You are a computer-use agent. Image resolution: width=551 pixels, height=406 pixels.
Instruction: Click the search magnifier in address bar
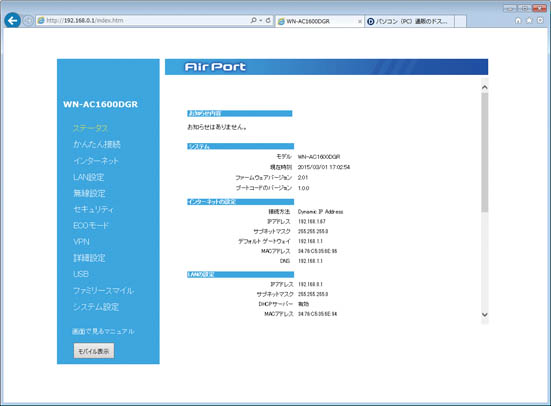point(253,20)
